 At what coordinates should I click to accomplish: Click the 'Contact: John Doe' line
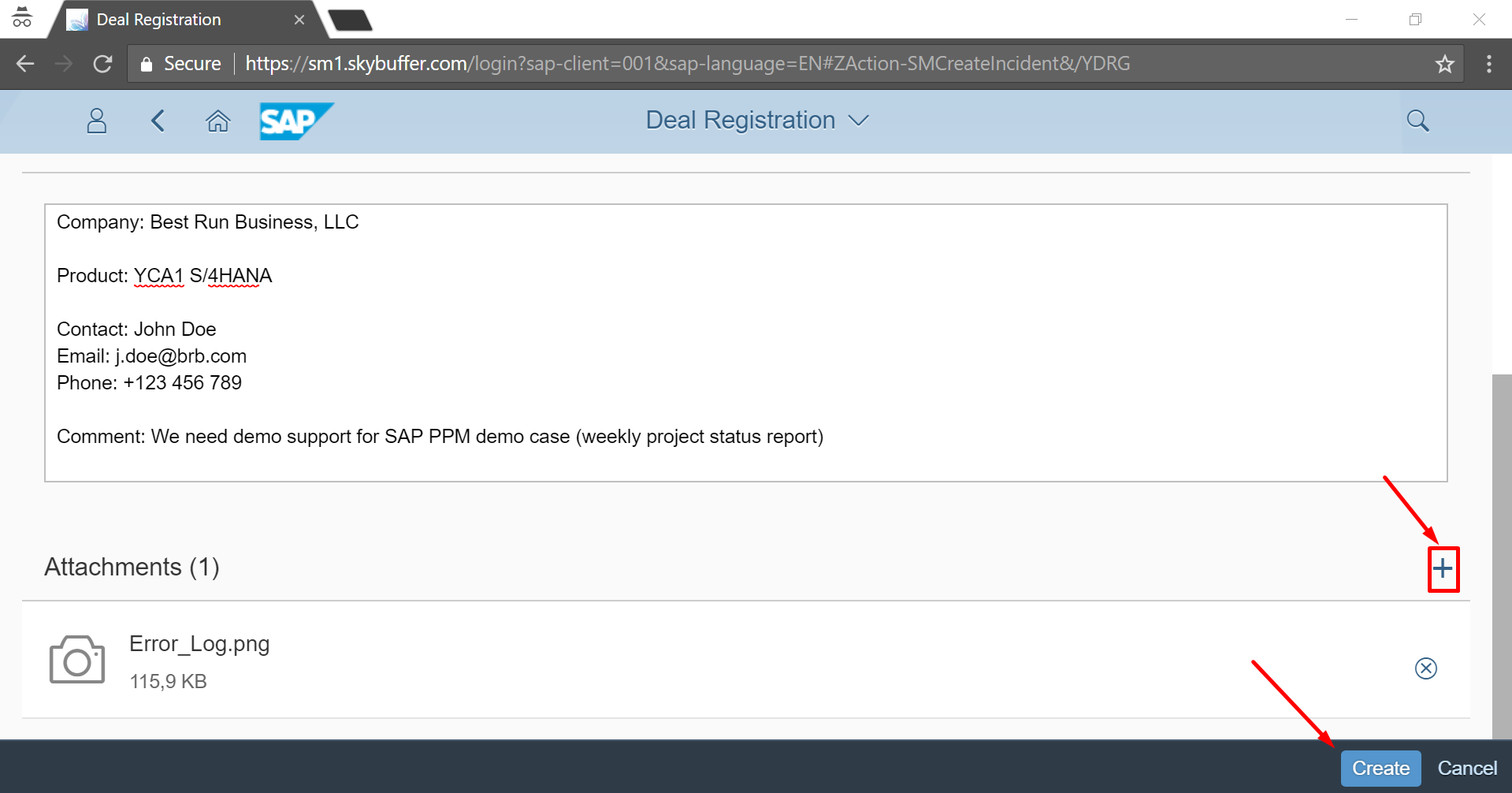pos(136,329)
